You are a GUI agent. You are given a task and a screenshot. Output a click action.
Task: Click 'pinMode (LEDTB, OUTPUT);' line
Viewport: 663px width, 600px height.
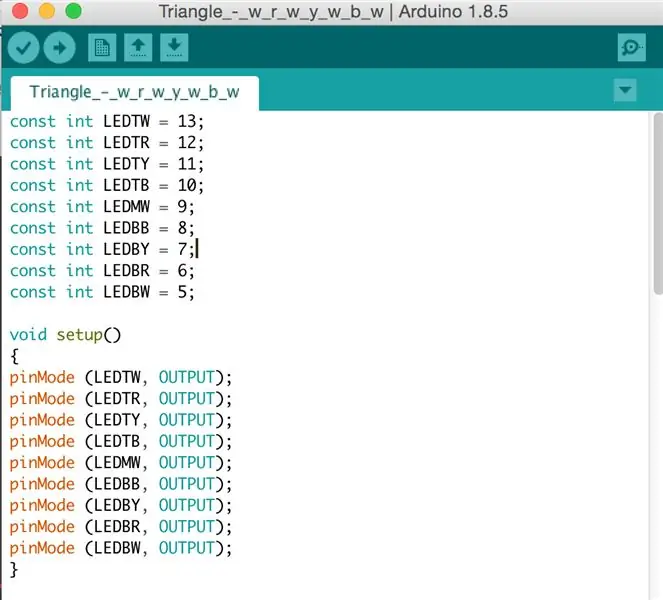click(x=121, y=441)
